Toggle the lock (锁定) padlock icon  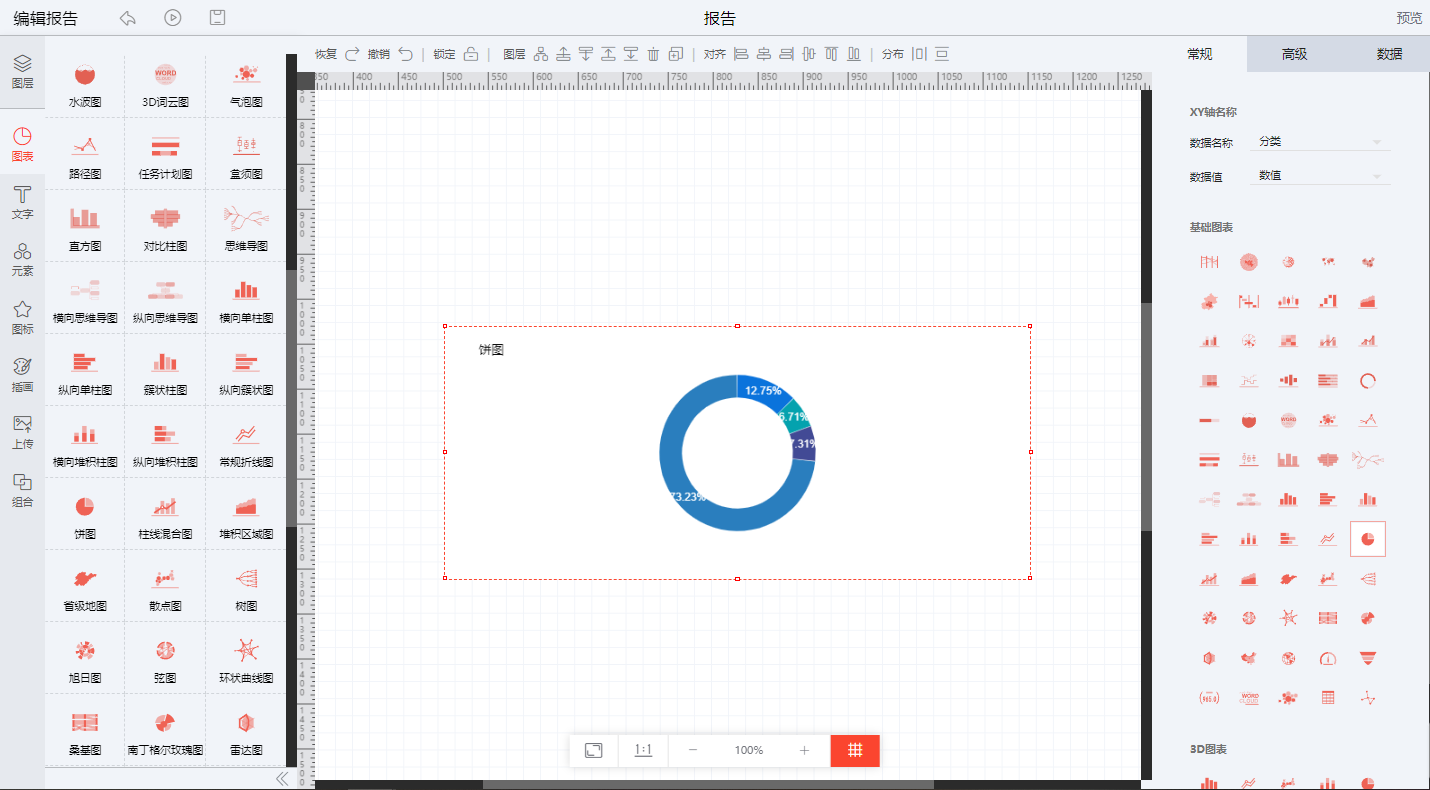[x=471, y=54]
